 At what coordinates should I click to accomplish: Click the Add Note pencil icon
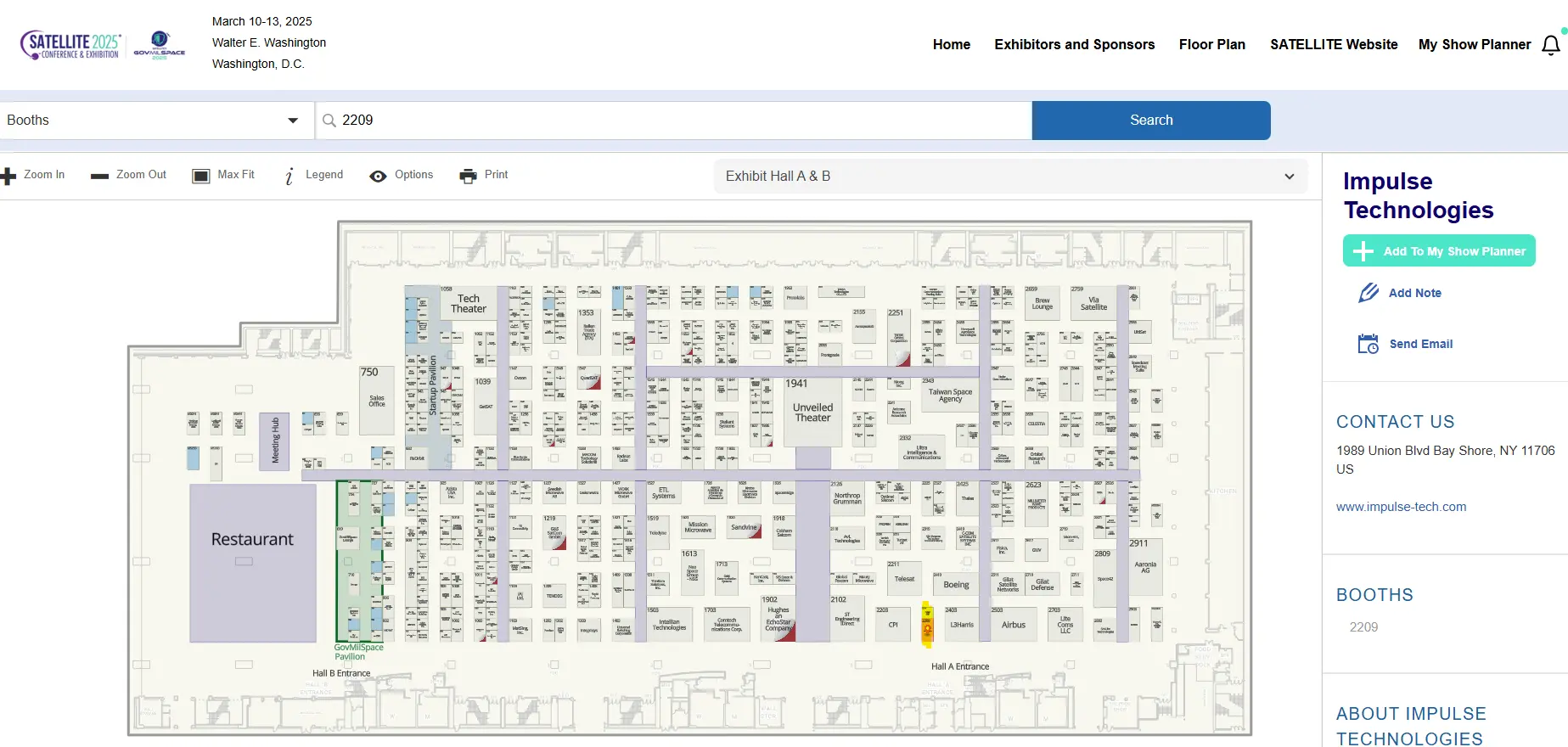coord(1368,293)
